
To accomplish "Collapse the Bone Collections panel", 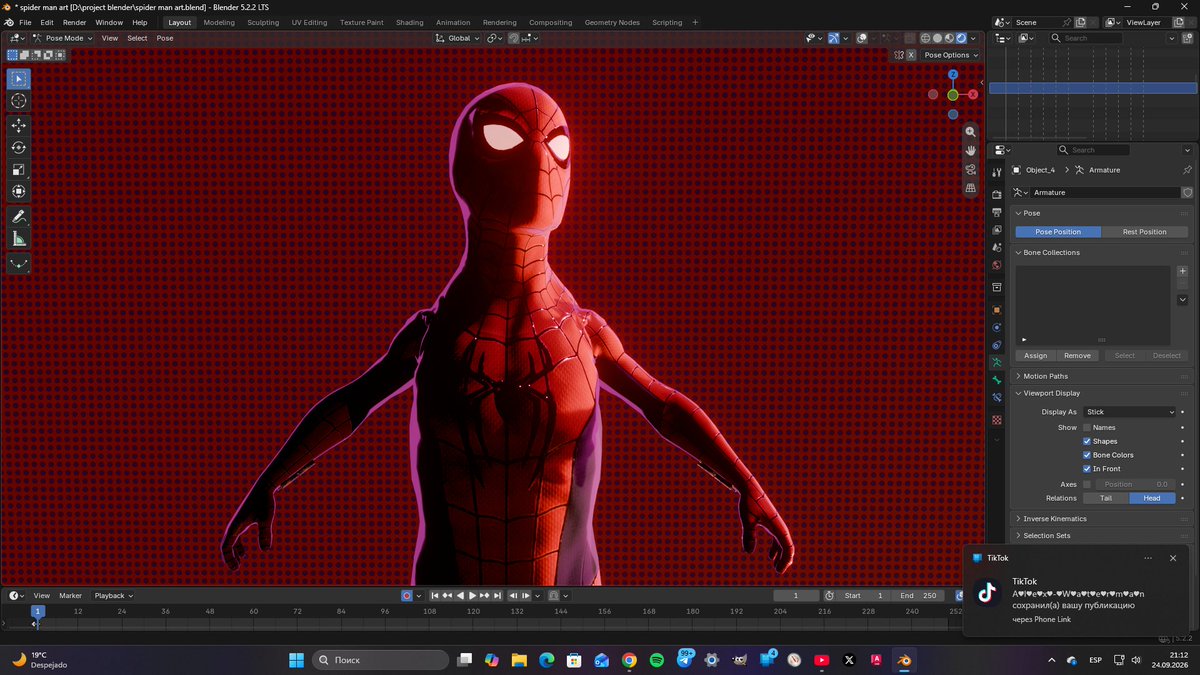I will (x=1051, y=253).
